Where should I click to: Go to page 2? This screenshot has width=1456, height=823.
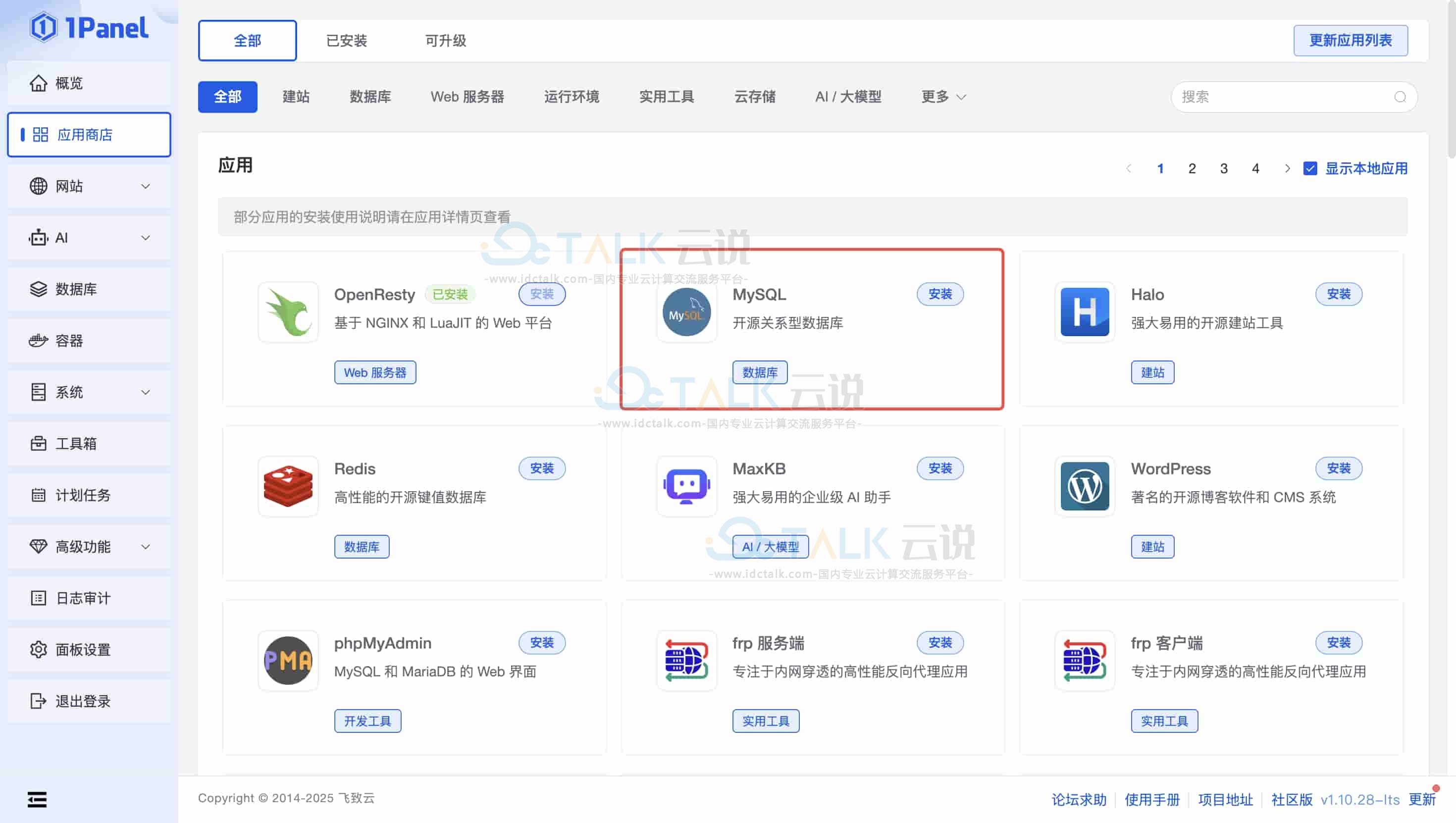click(x=1192, y=168)
